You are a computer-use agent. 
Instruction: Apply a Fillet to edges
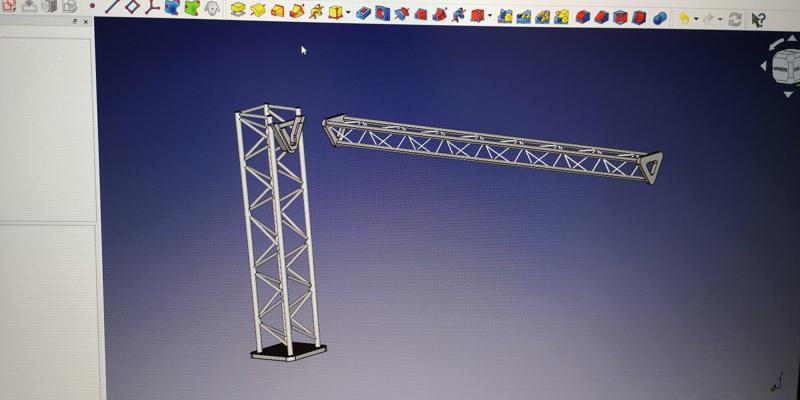[x=583, y=17]
